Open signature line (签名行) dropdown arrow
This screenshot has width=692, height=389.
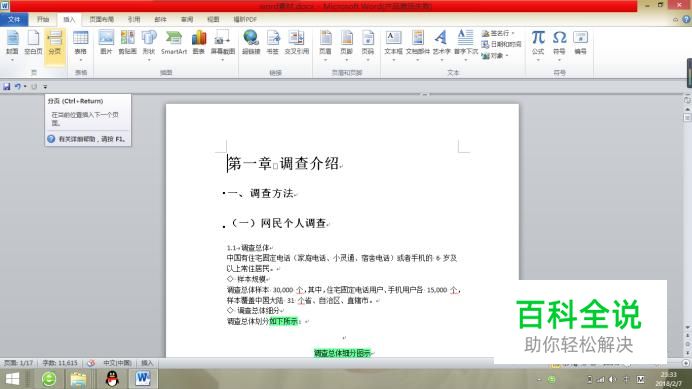[513, 33]
